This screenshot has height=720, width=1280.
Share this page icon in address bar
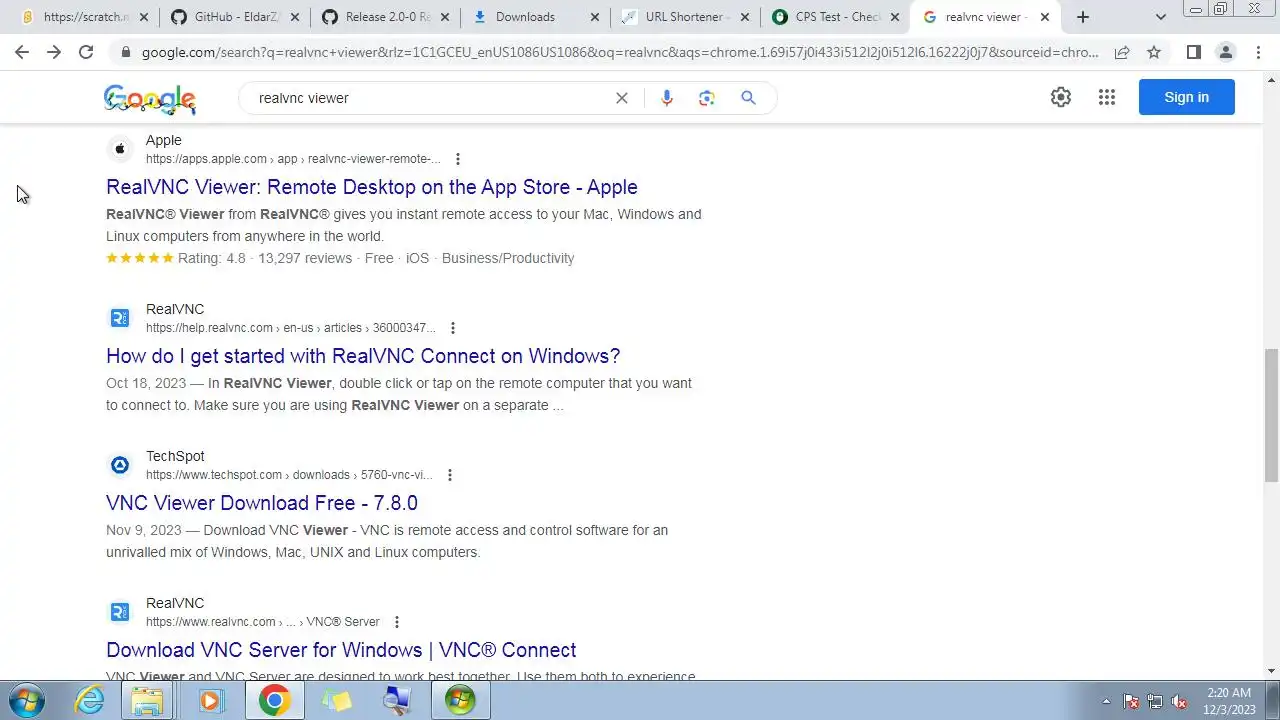pos(1122,52)
